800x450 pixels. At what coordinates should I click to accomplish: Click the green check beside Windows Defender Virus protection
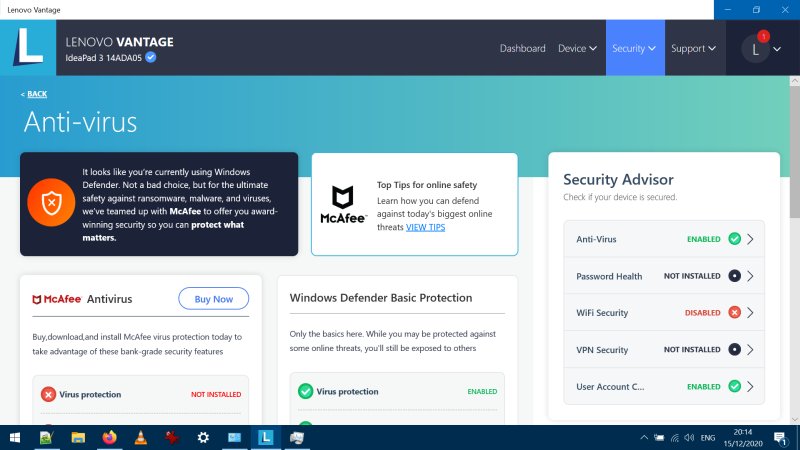305,391
